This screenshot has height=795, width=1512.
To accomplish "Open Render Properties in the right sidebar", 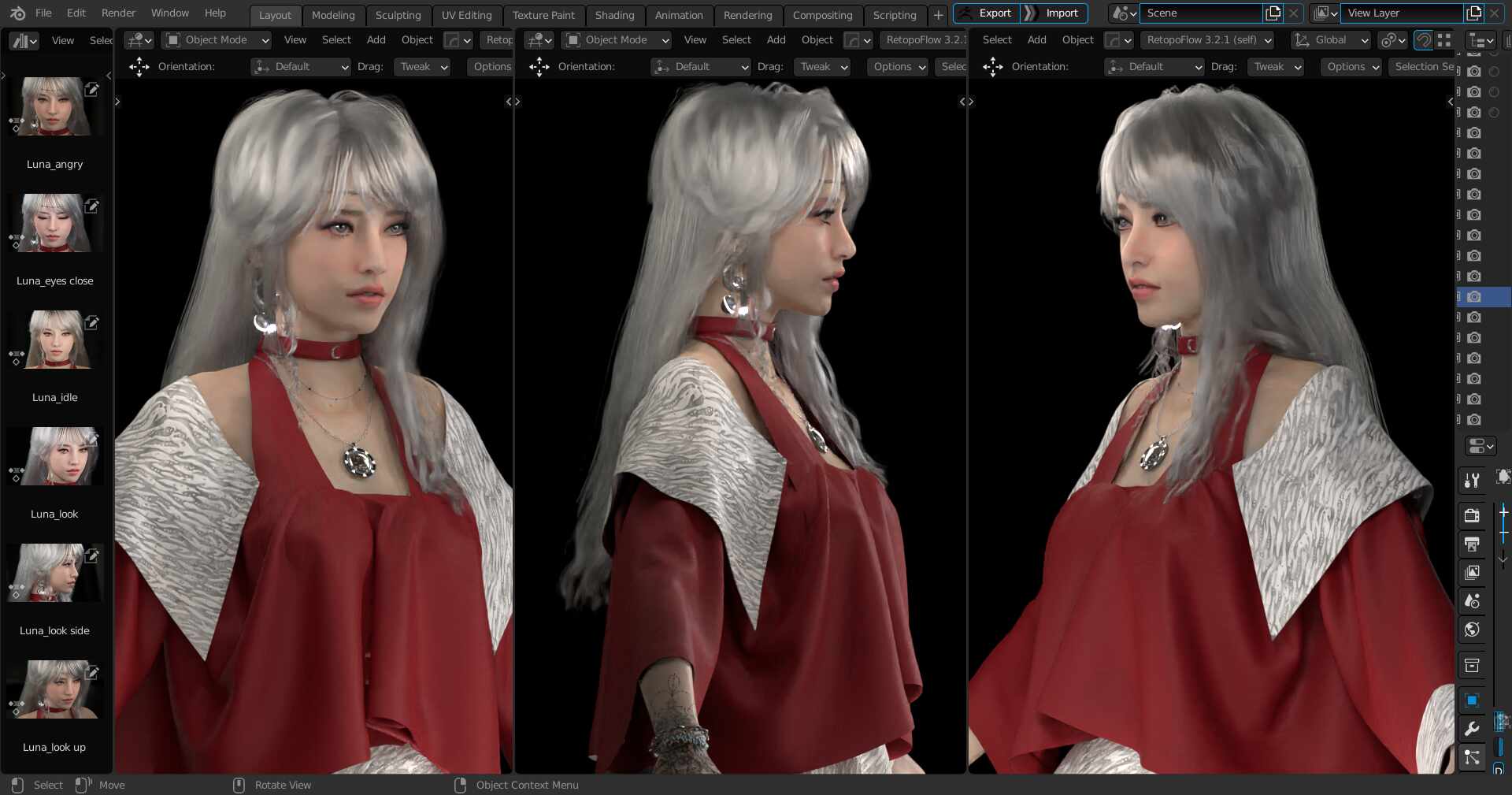I will (1472, 516).
